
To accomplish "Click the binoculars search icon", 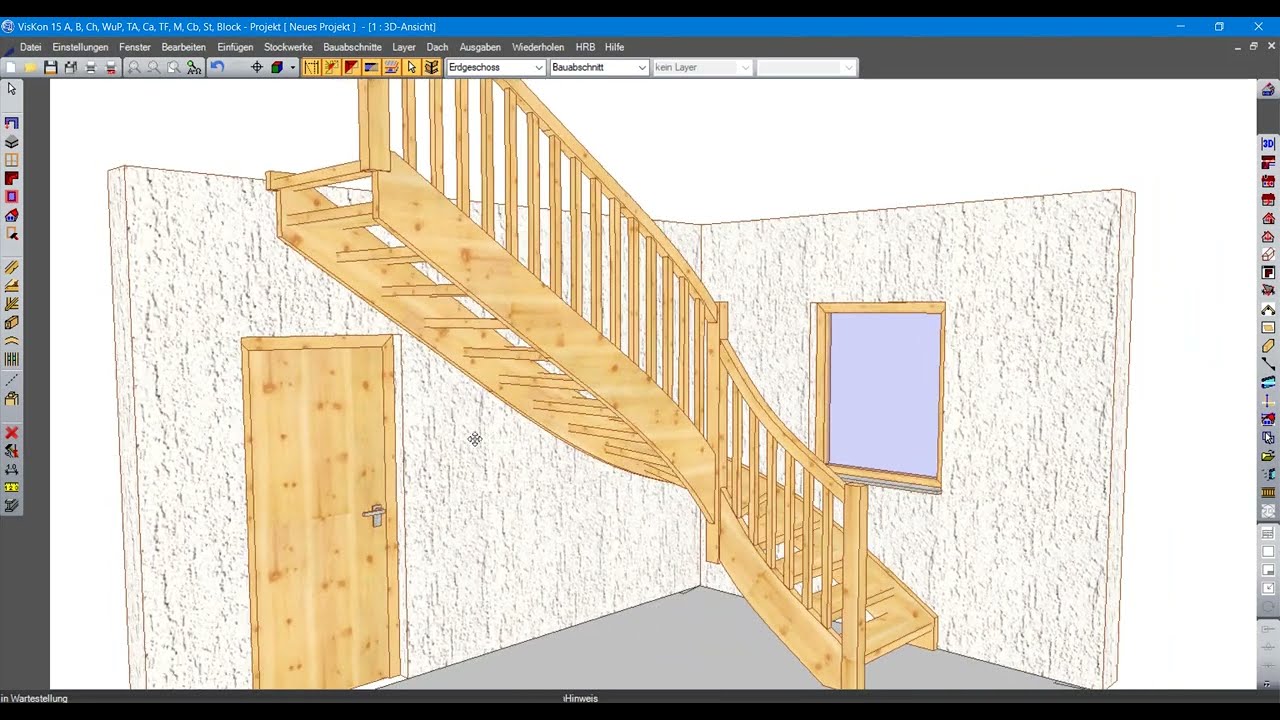I will click(x=194, y=67).
